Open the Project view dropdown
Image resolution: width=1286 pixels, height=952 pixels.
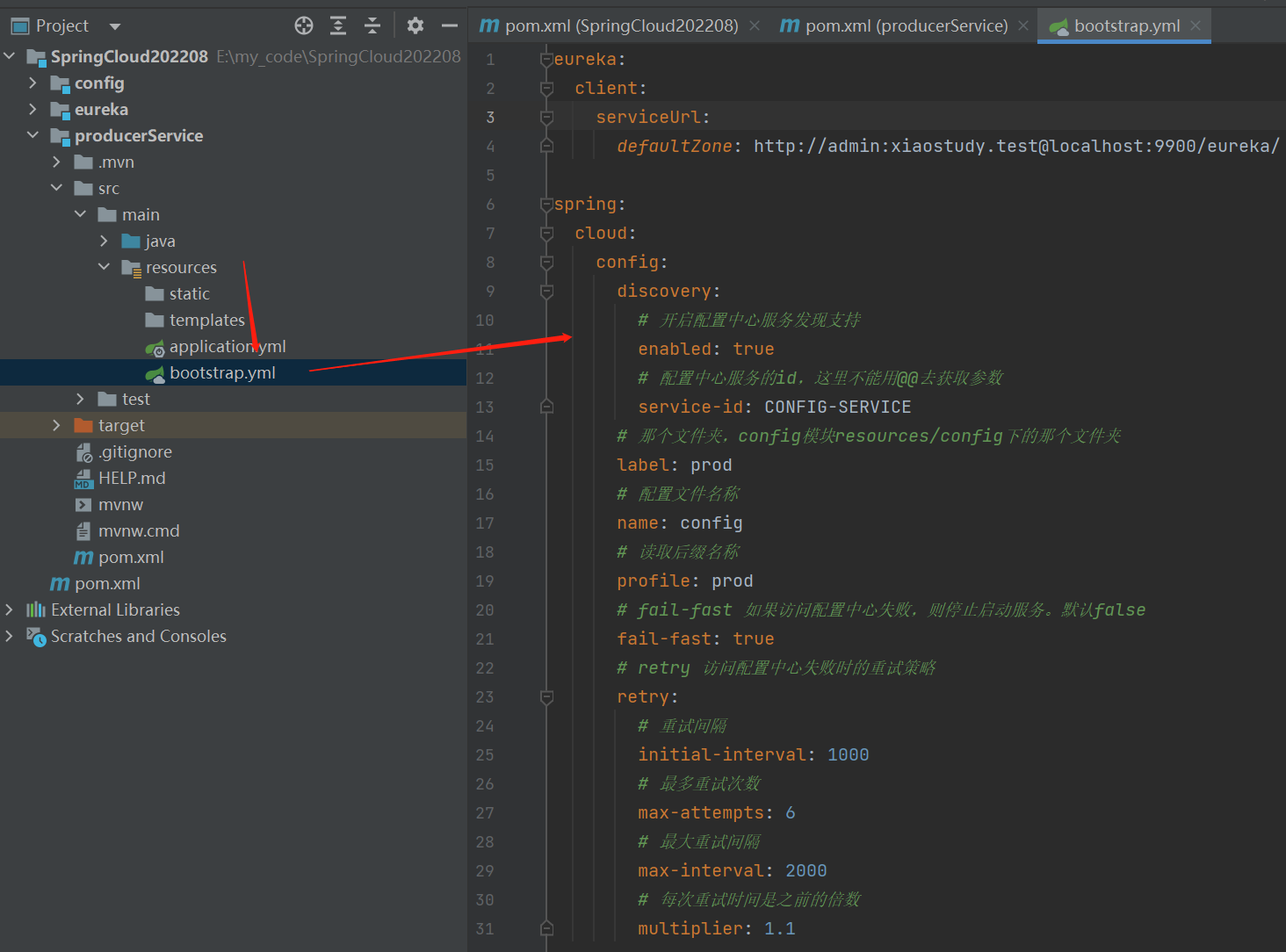115,26
